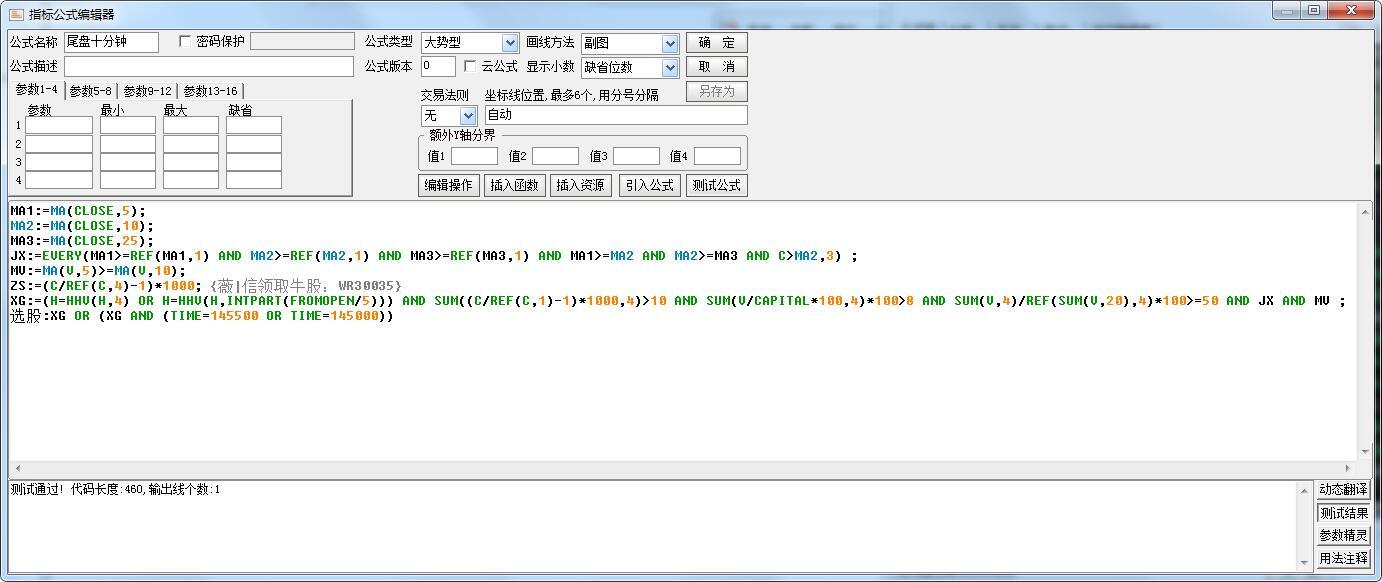This screenshot has width=1382, height=582.
Task: Click the code line starting with 选股:XG
Action: [202, 316]
